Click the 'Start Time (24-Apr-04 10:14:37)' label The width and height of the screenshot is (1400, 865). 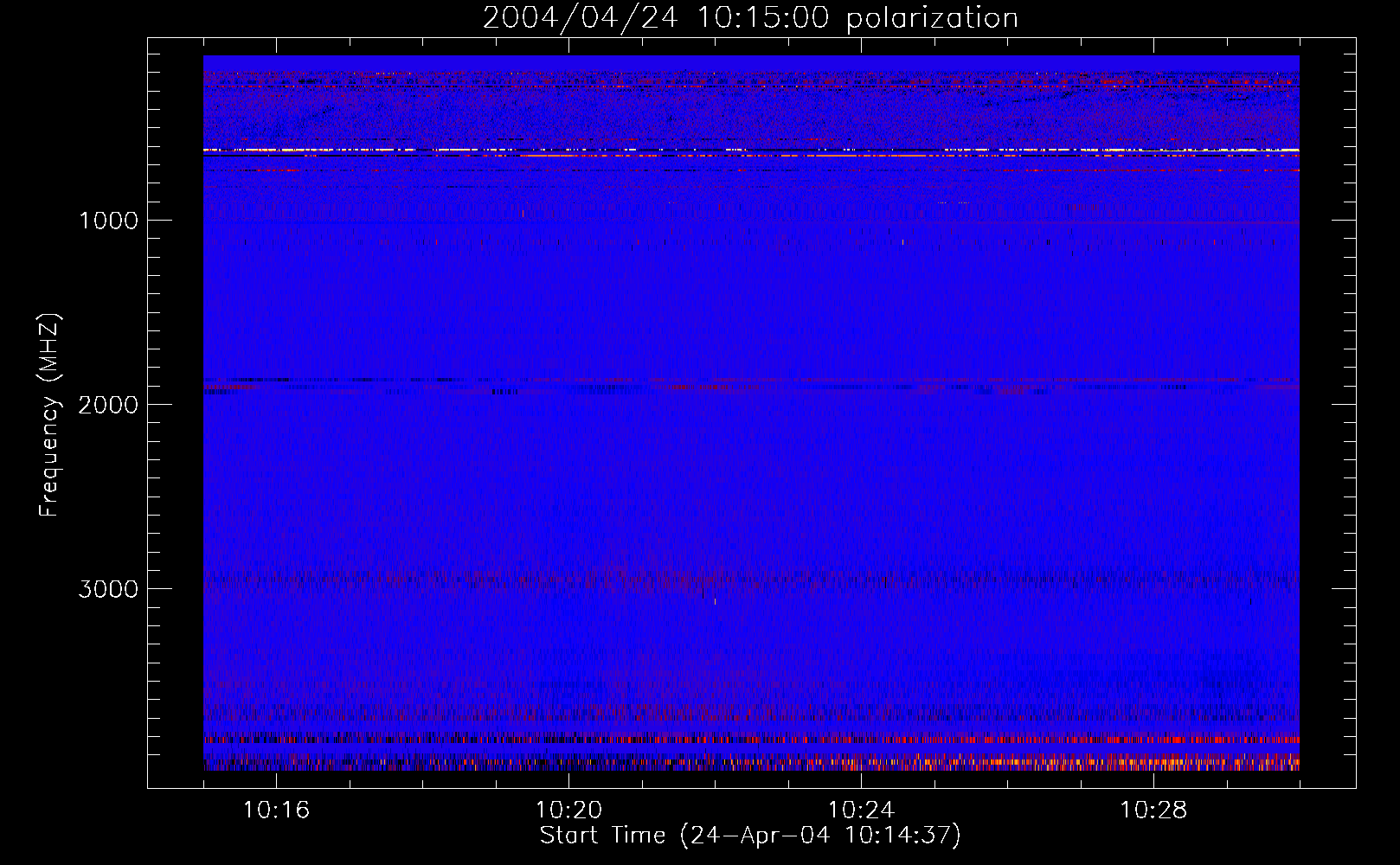pos(750,836)
